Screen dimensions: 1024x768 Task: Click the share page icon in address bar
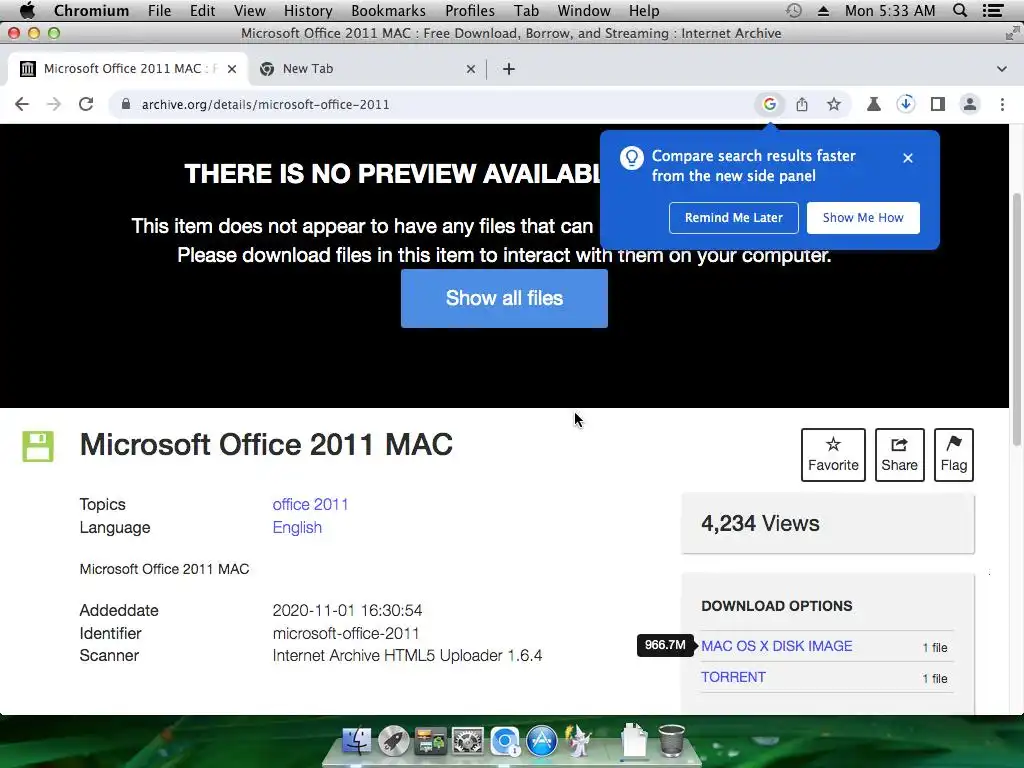point(802,104)
